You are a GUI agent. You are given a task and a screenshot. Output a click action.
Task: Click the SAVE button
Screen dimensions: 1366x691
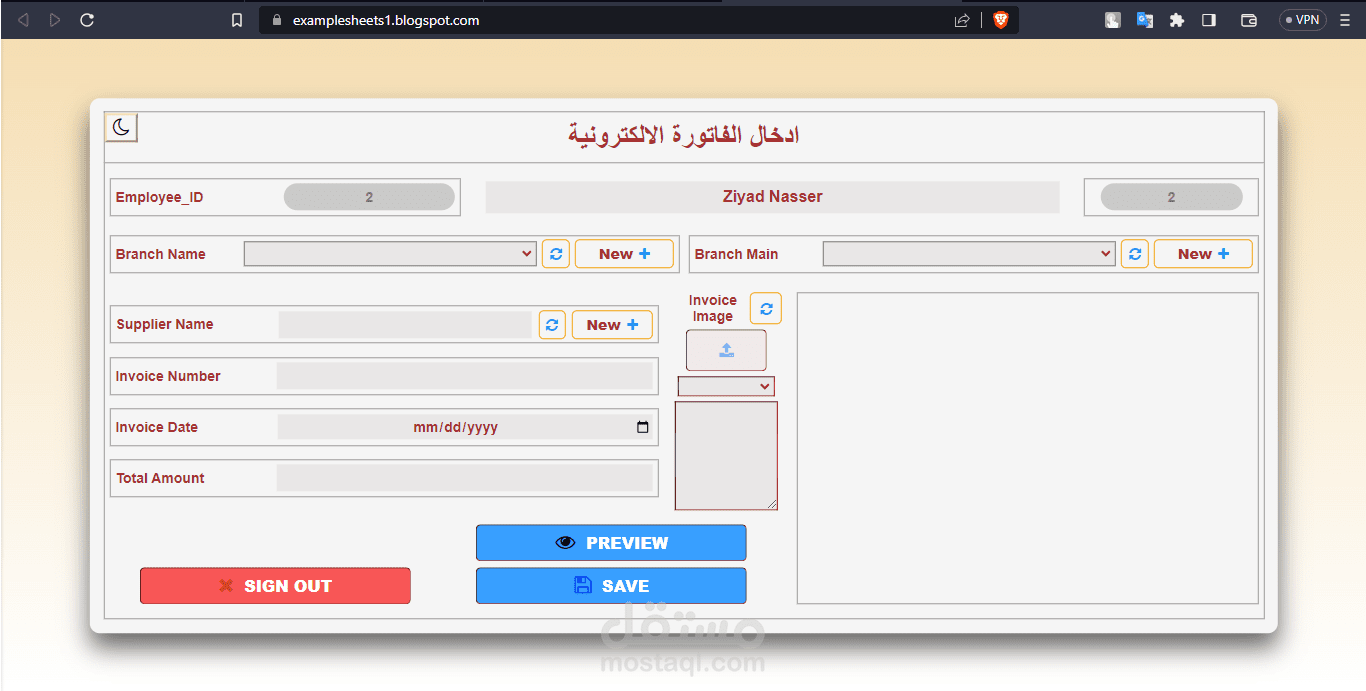coord(611,585)
